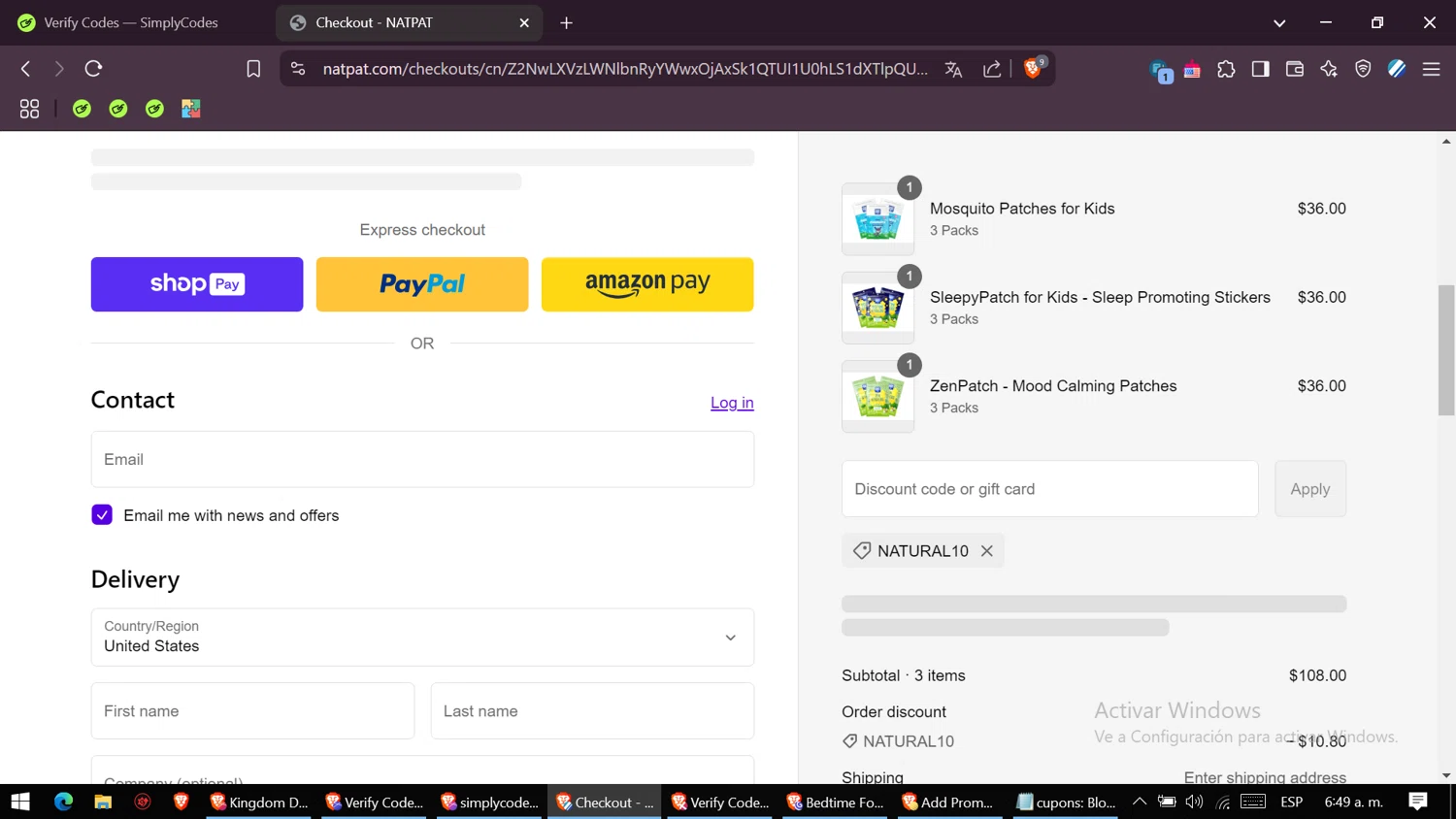Click the Log in link

pyautogui.click(x=732, y=403)
